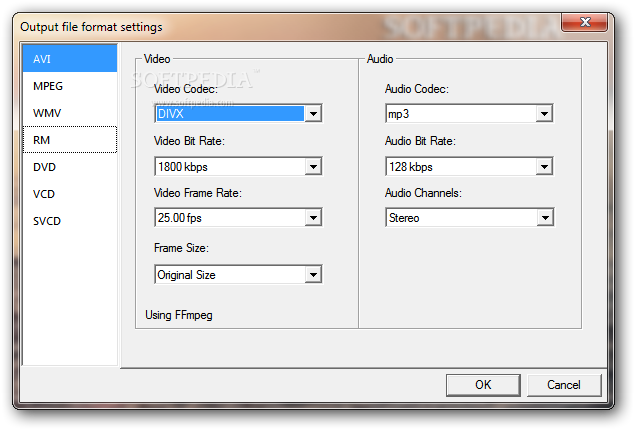Close the Output file format settings dialog
The width and height of the screenshot is (635, 430).
pyautogui.click(x=584, y=22)
